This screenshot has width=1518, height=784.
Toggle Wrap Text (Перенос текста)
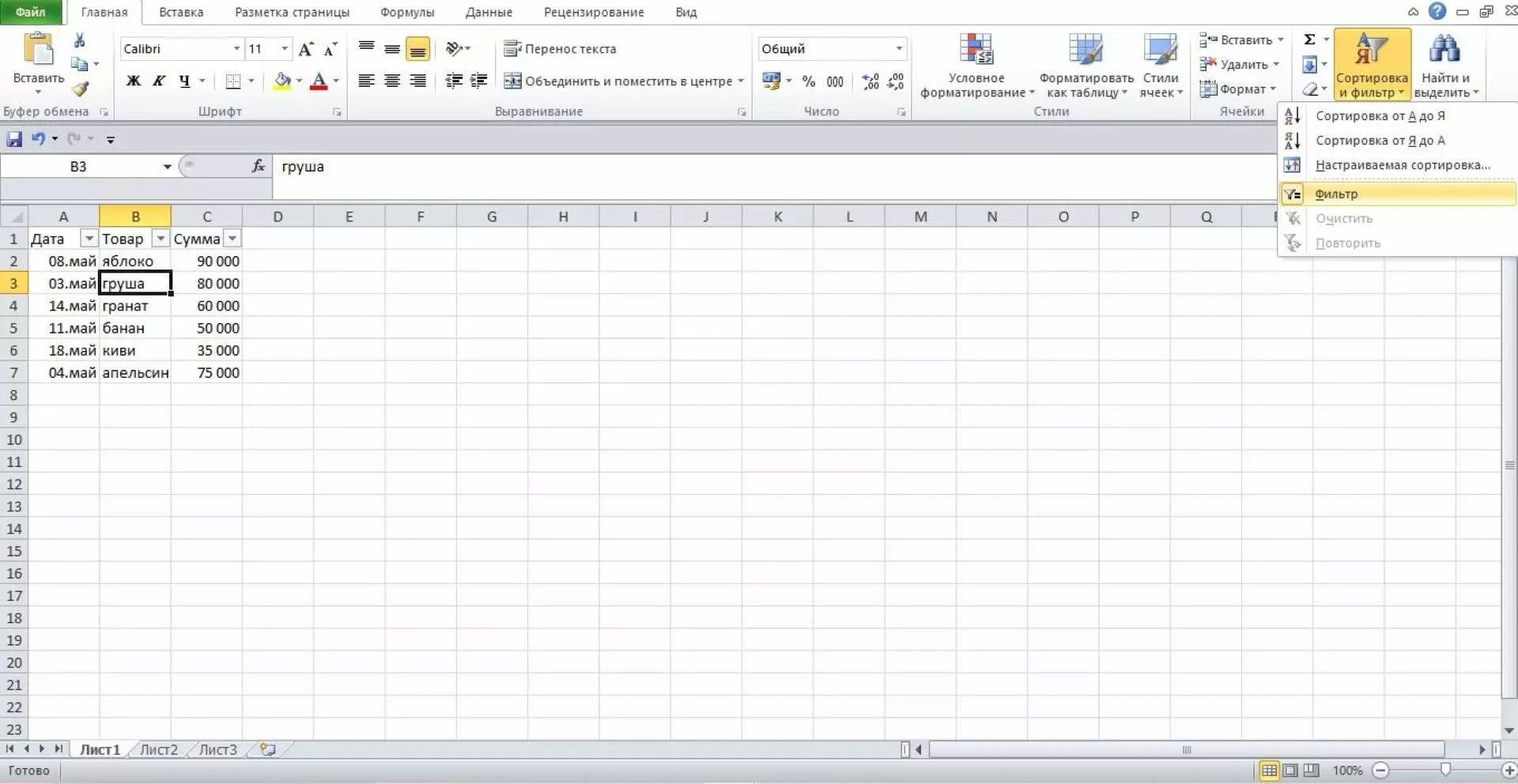click(560, 49)
